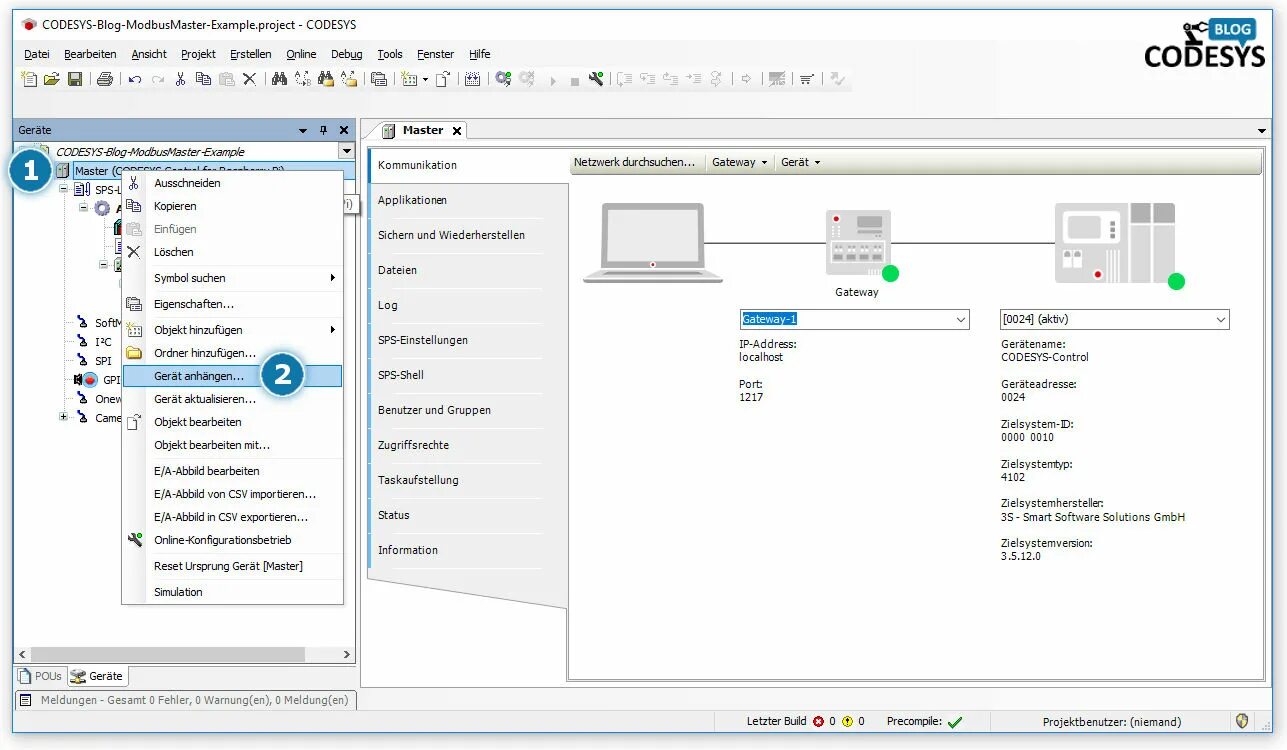Viewport: 1287px width, 750px height.
Task: Select Simulation in context menu
Action: click(x=233, y=592)
